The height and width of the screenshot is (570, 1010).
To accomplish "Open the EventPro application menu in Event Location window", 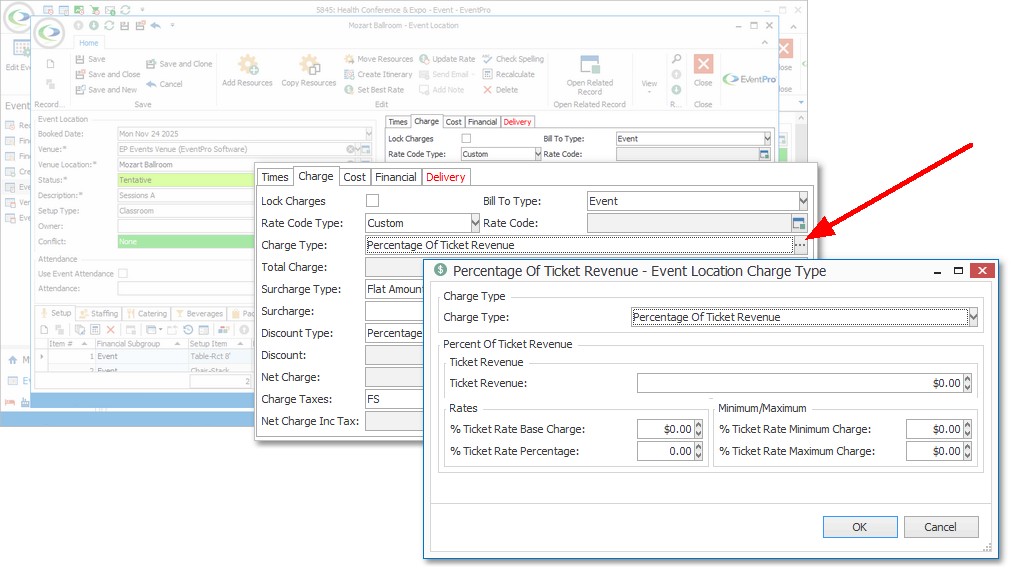I will tap(49, 32).
